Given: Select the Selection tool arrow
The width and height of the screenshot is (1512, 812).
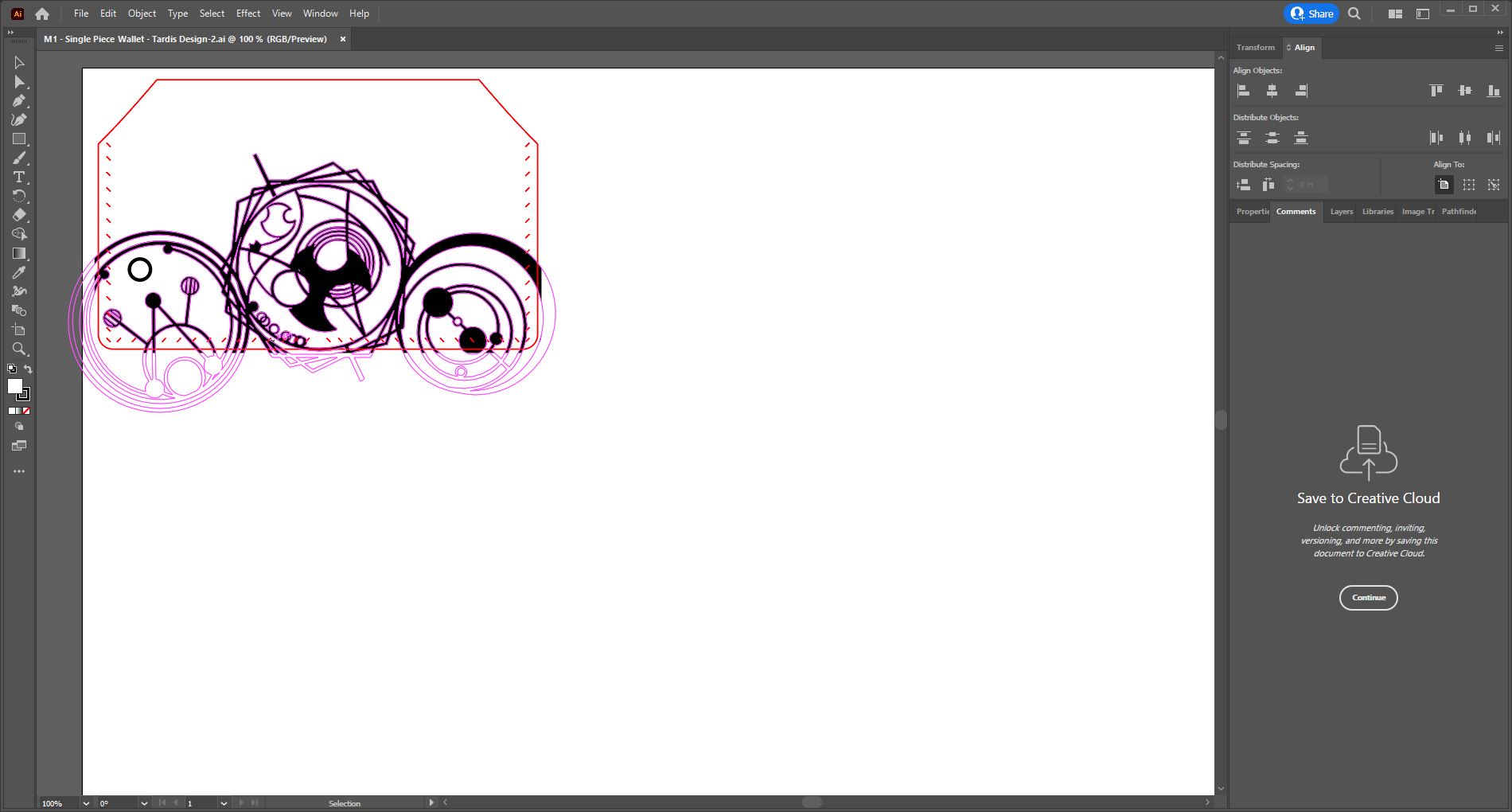Looking at the screenshot, I should (19, 63).
